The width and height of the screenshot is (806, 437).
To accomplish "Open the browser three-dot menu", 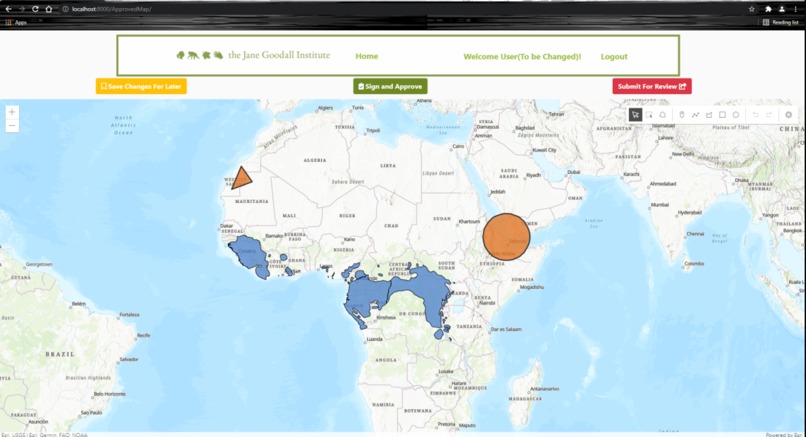I will click(x=795, y=9).
